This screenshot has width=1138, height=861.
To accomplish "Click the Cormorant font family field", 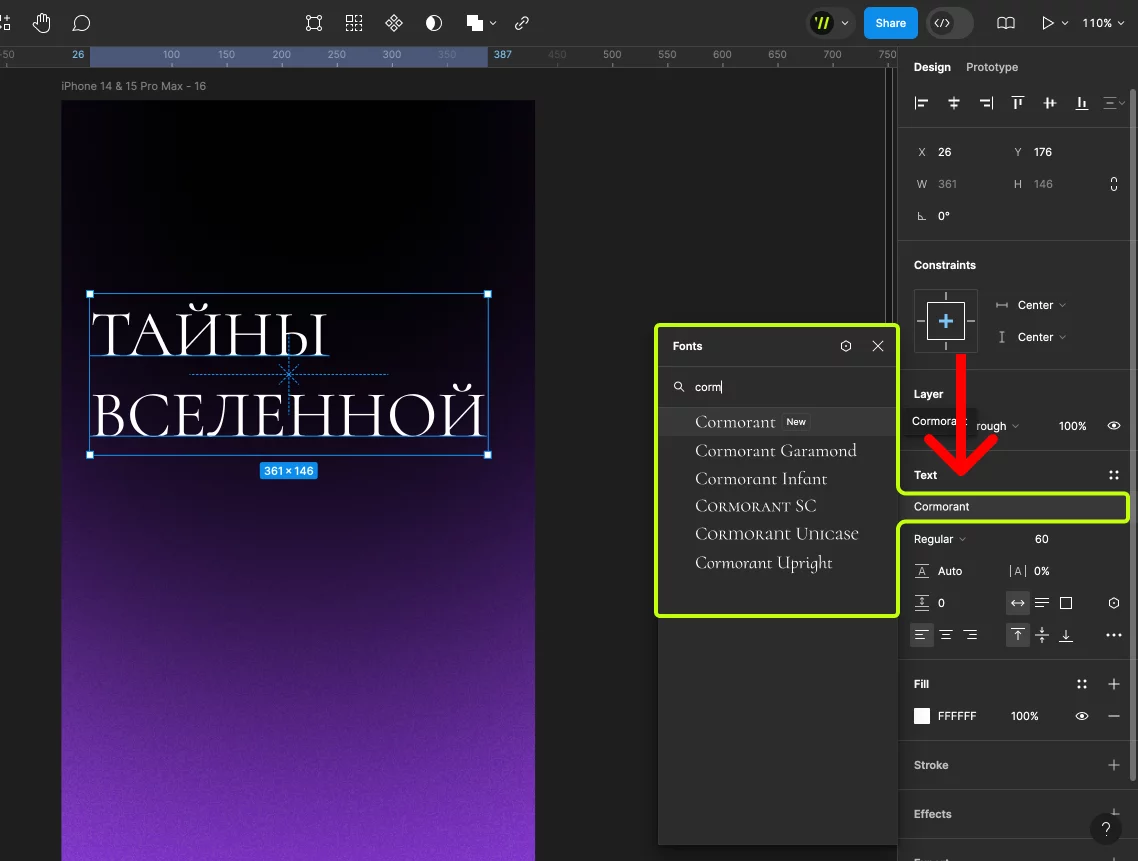I will tap(1013, 507).
